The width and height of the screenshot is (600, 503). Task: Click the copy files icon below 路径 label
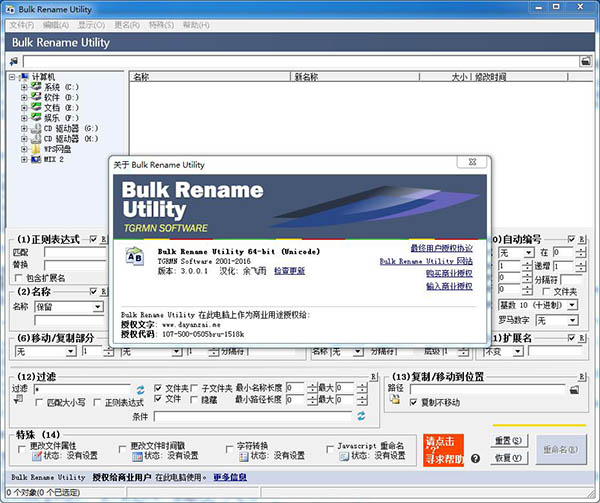coord(395,399)
